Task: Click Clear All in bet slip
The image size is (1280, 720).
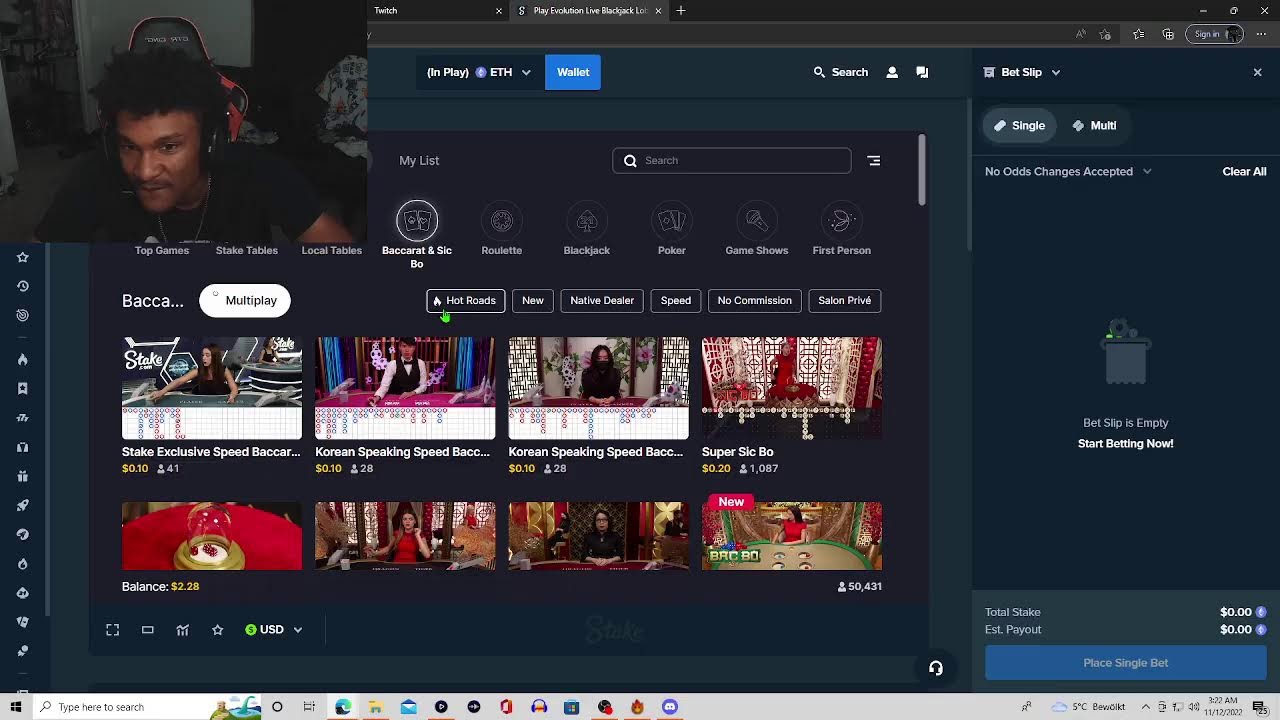Action: coord(1244,172)
